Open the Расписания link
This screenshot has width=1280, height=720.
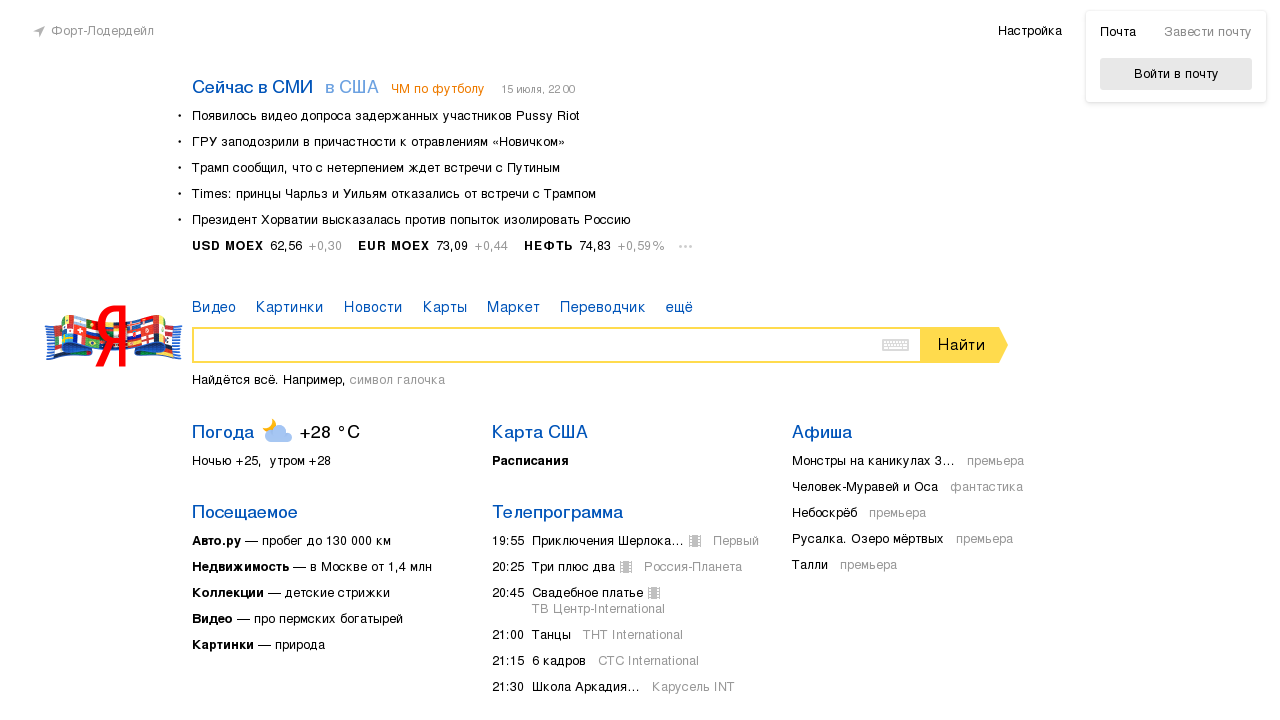point(530,461)
